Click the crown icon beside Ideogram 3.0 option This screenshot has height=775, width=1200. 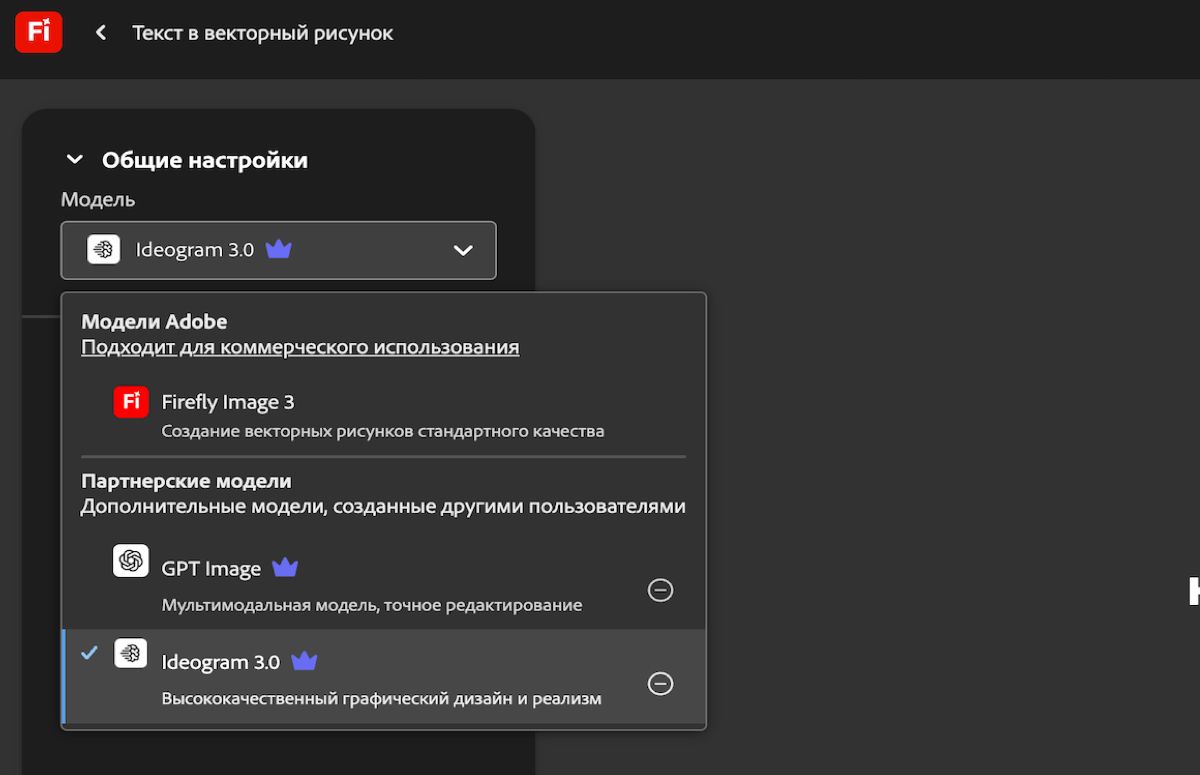(x=304, y=661)
